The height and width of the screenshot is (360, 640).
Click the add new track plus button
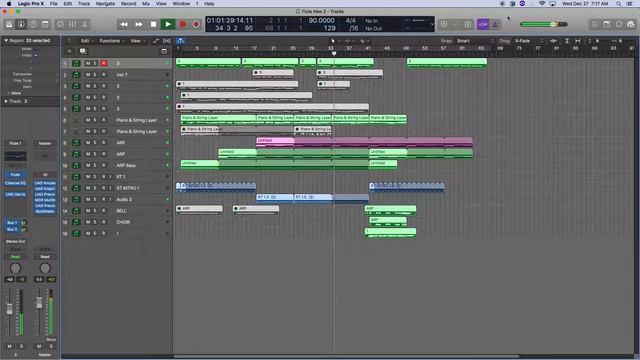coord(69,51)
